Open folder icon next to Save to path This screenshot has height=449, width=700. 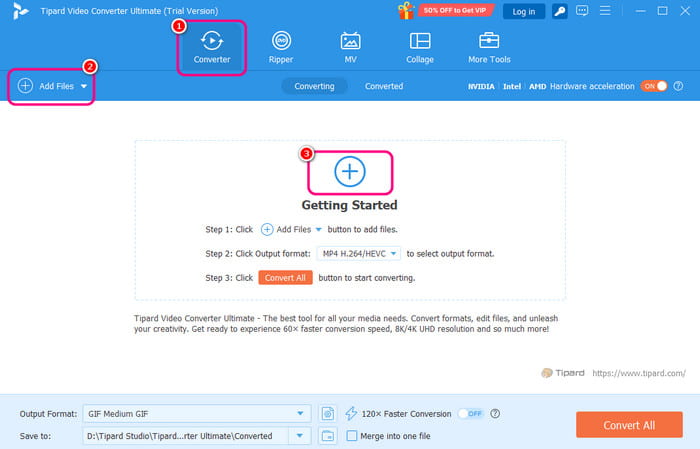(327, 435)
